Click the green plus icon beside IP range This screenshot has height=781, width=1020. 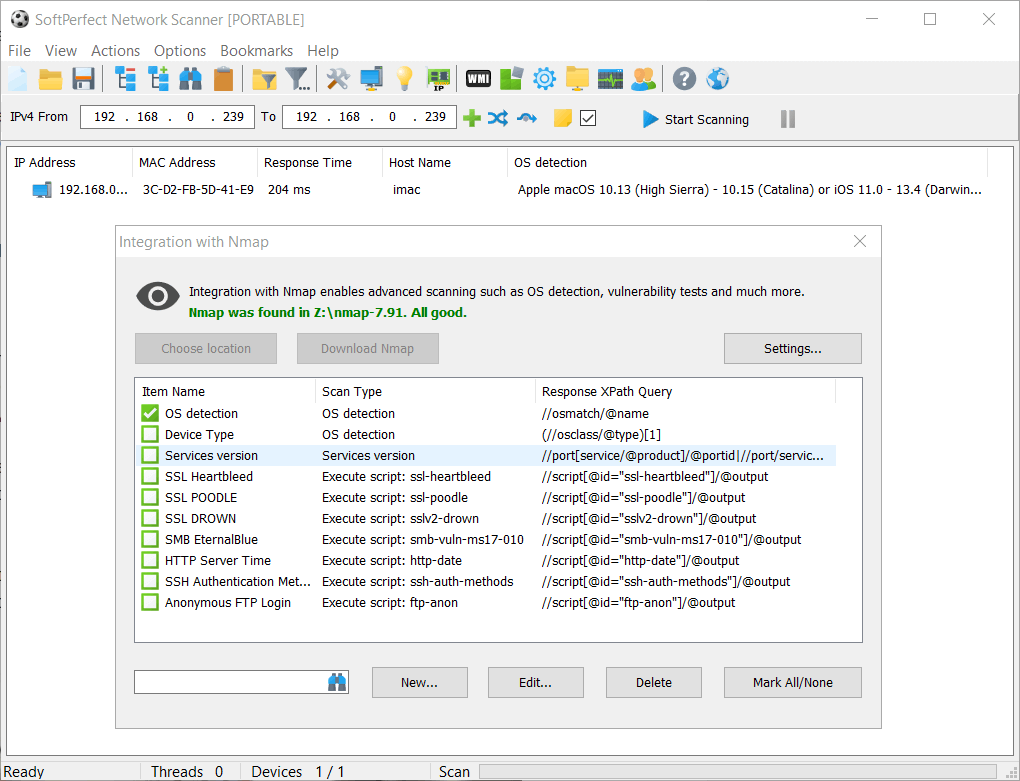(x=472, y=118)
